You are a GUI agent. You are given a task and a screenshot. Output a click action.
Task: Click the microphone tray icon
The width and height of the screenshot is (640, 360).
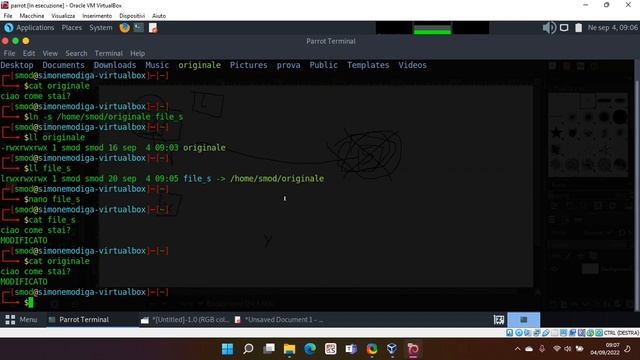[x=542, y=349]
